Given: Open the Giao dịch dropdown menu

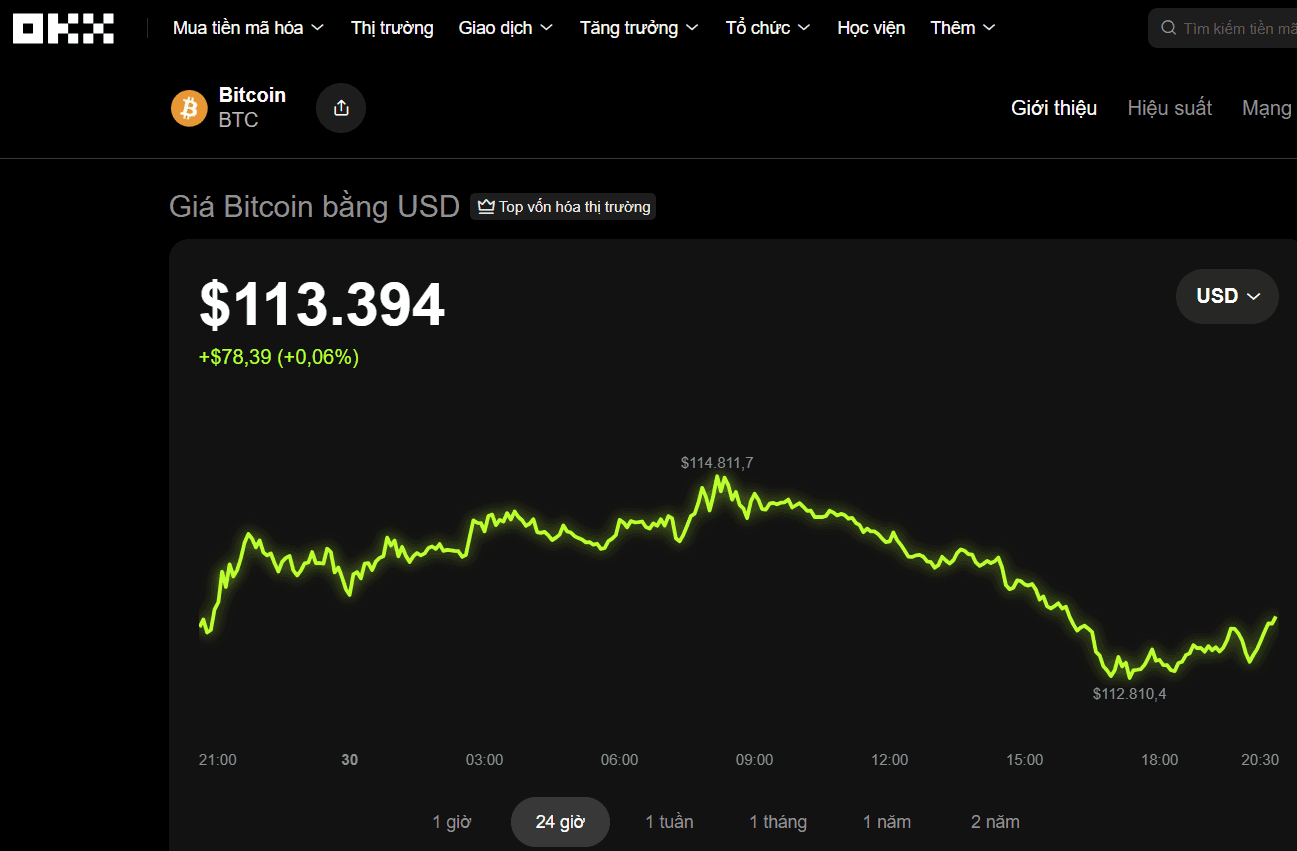Looking at the screenshot, I should [505, 28].
